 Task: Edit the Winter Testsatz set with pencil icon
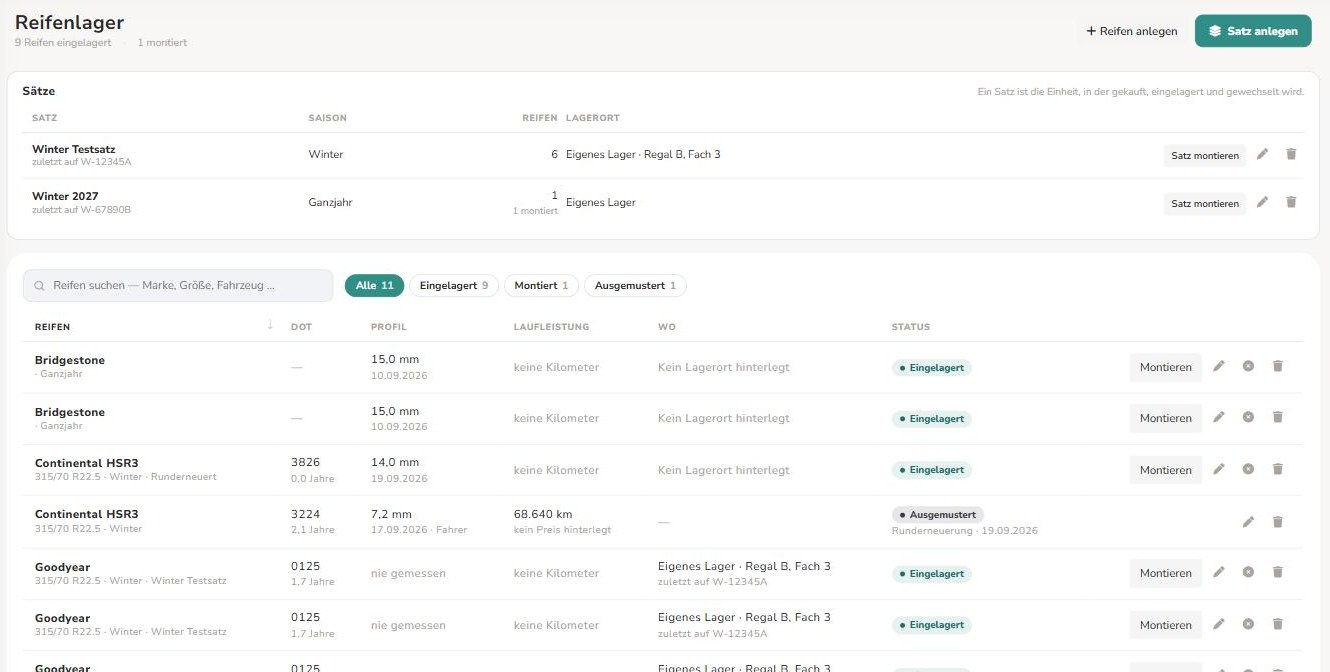coord(1262,154)
